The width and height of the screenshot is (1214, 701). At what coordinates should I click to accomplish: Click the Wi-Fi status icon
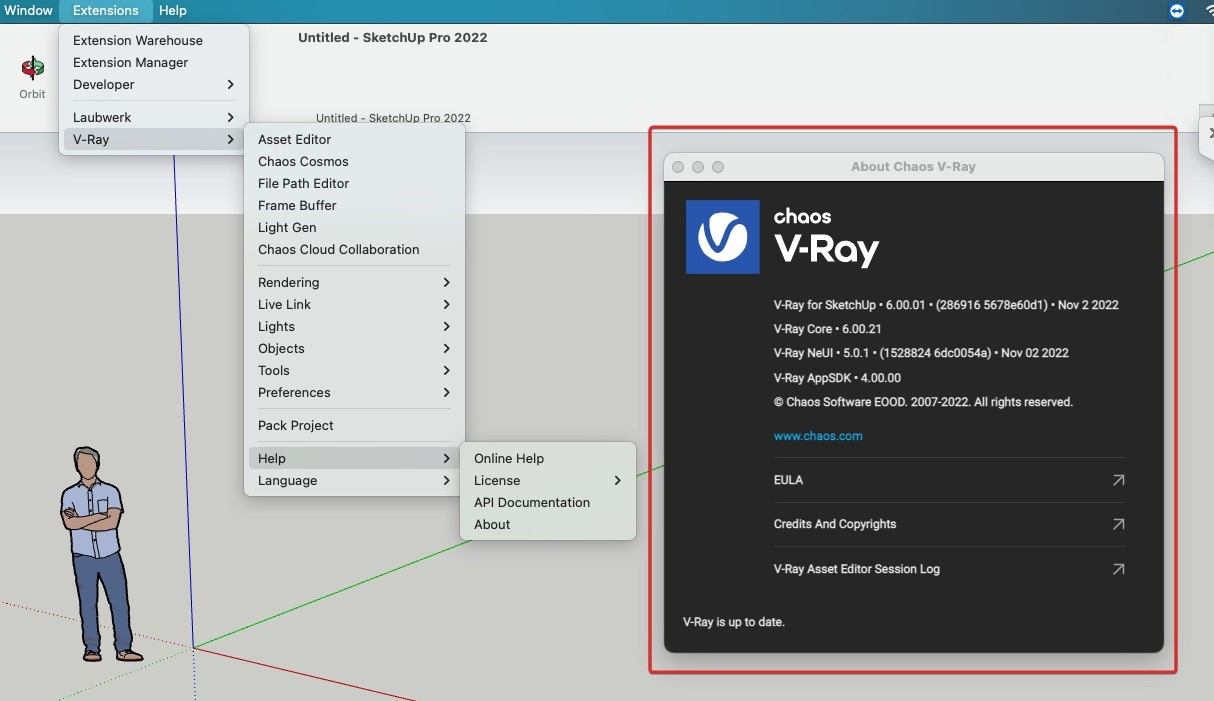click(1207, 10)
